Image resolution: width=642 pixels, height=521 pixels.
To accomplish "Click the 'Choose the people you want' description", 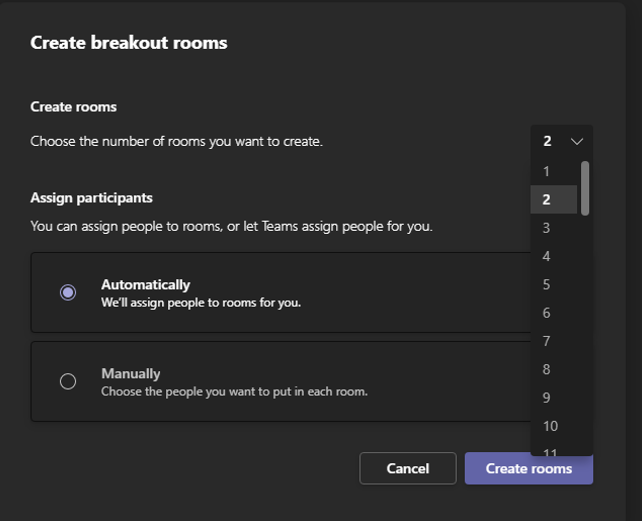I will click(x=234, y=391).
